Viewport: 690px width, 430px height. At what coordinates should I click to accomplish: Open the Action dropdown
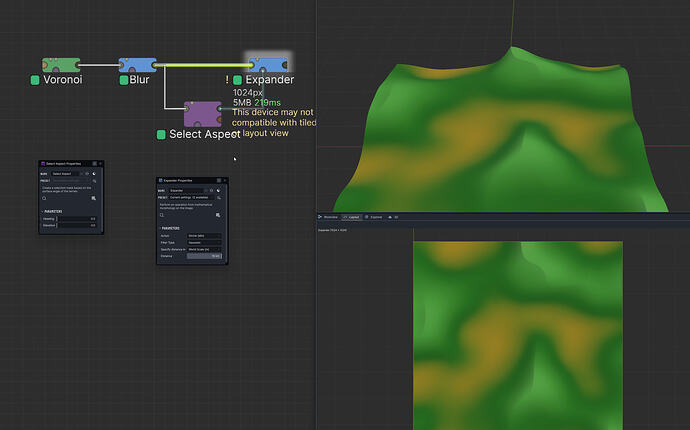click(x=204, y=236)
